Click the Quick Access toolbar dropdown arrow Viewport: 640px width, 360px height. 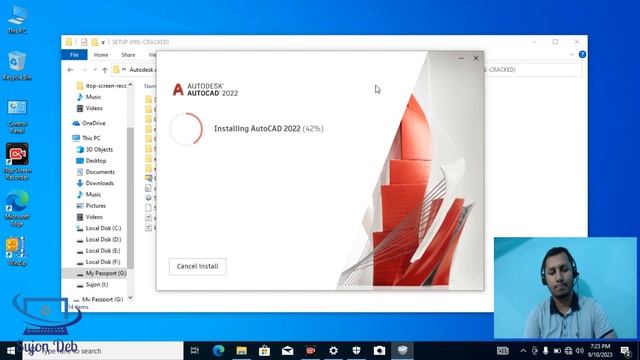click(x=103, y=42)
